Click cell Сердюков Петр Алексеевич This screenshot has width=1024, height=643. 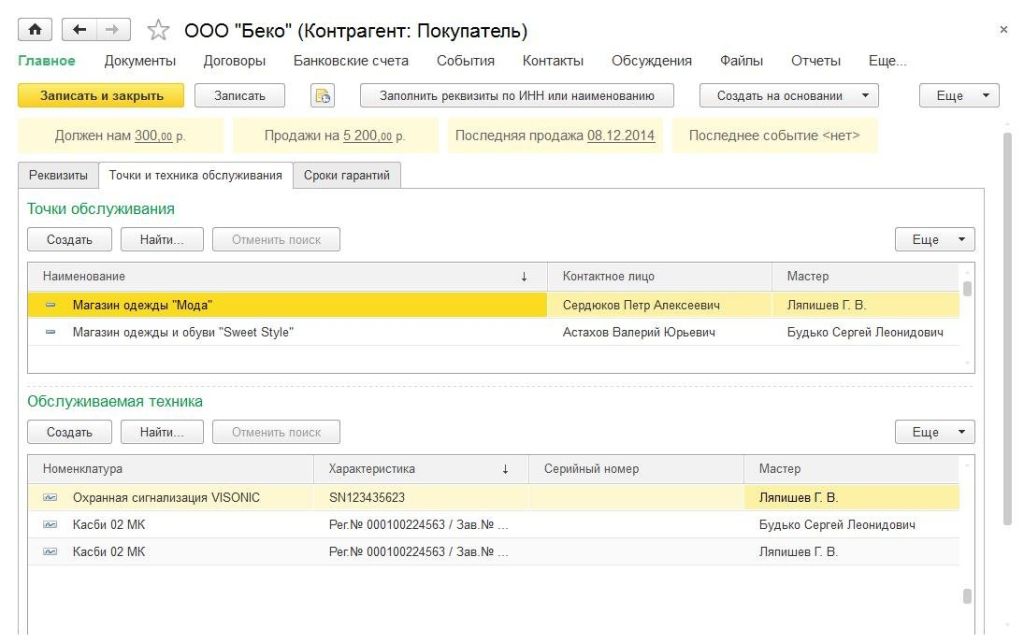click(660, 305)
